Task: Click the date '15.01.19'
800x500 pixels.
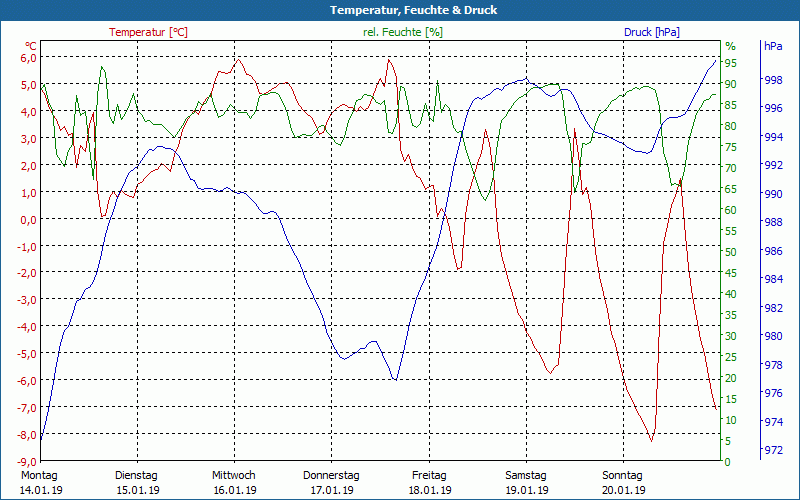Action: [138, 490]
